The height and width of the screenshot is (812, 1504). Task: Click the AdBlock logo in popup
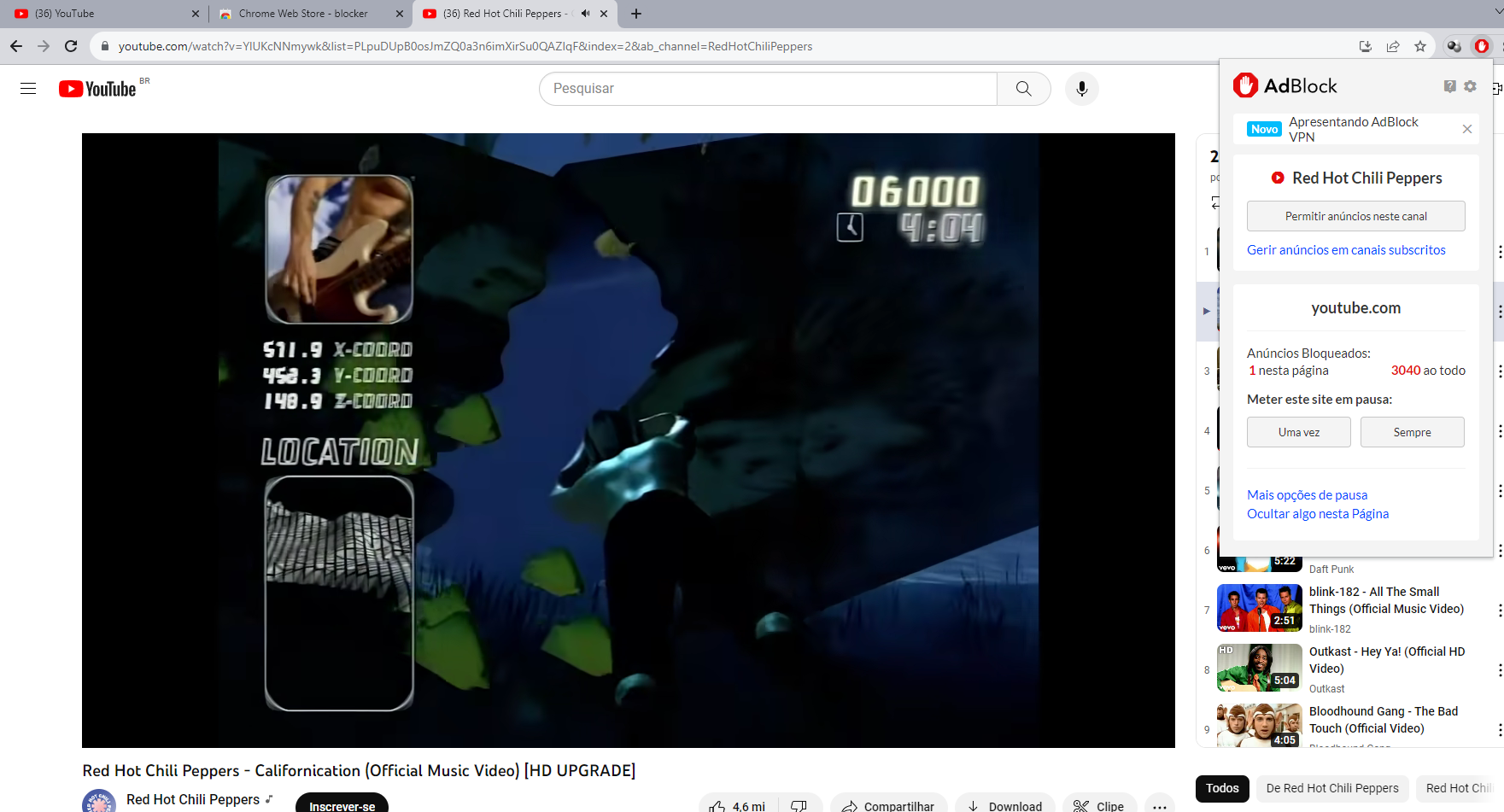(1285, 85)
